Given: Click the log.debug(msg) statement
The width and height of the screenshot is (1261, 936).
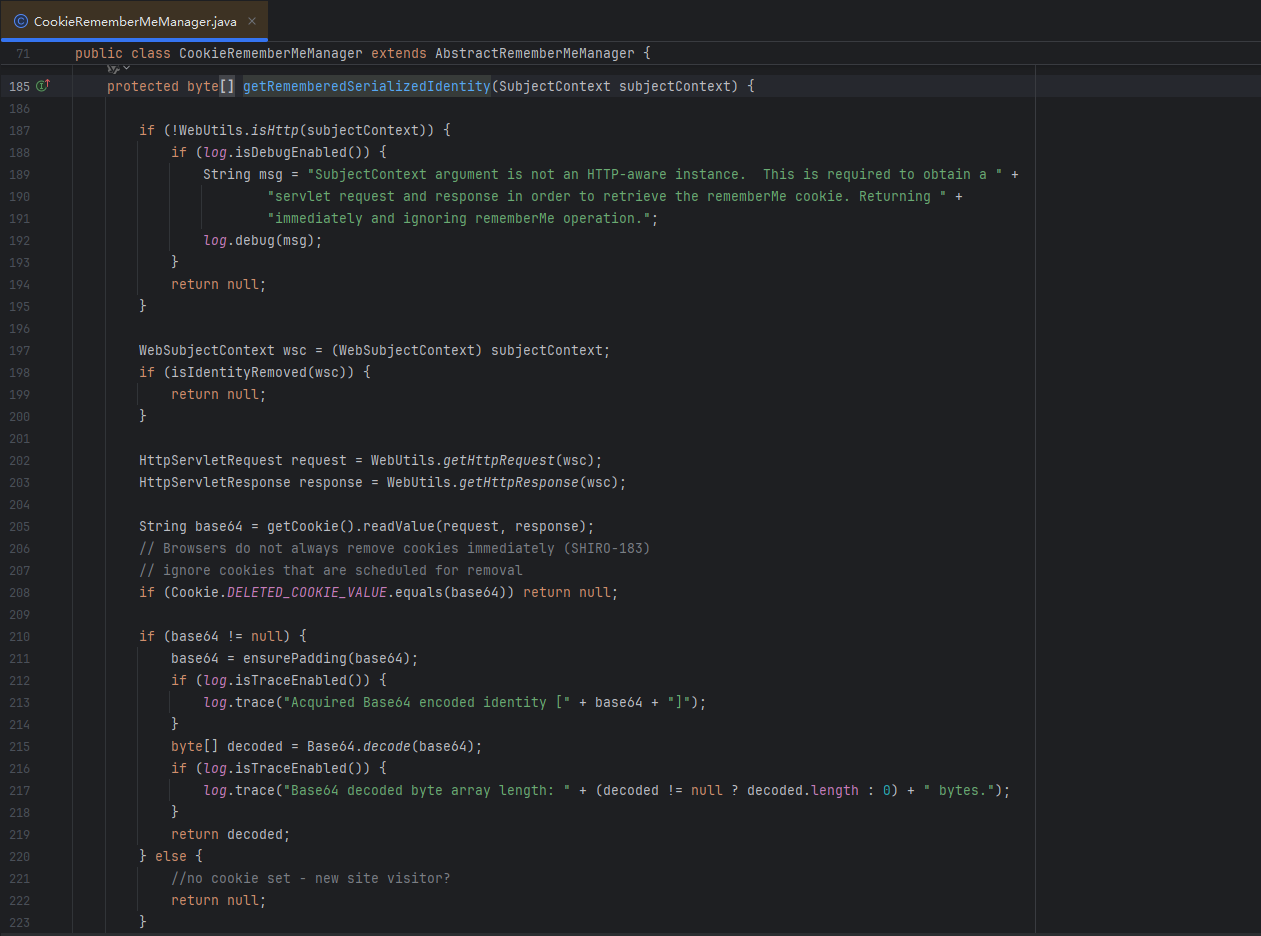Looking at the screenshot, I should pos(262,240).
